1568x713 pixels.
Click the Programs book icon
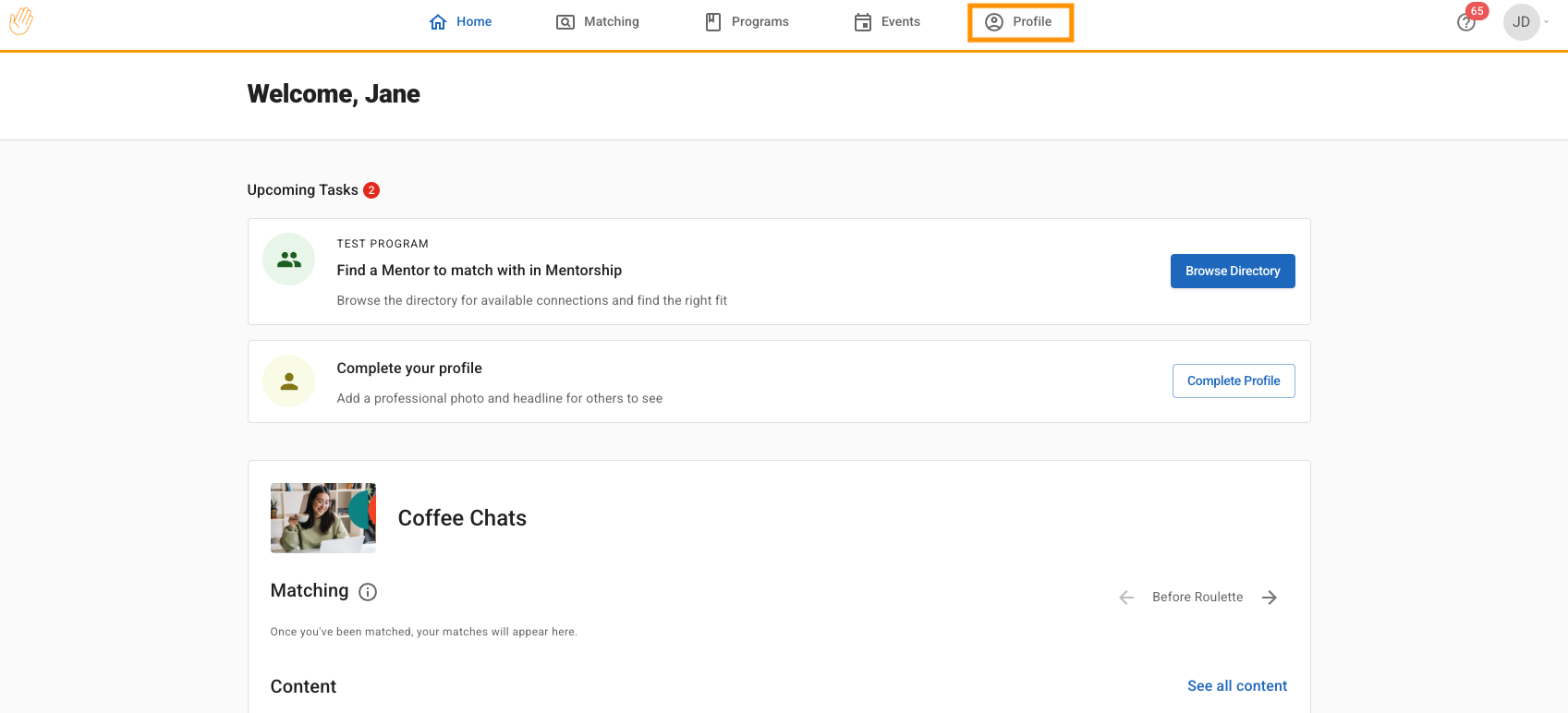(713, 22)
